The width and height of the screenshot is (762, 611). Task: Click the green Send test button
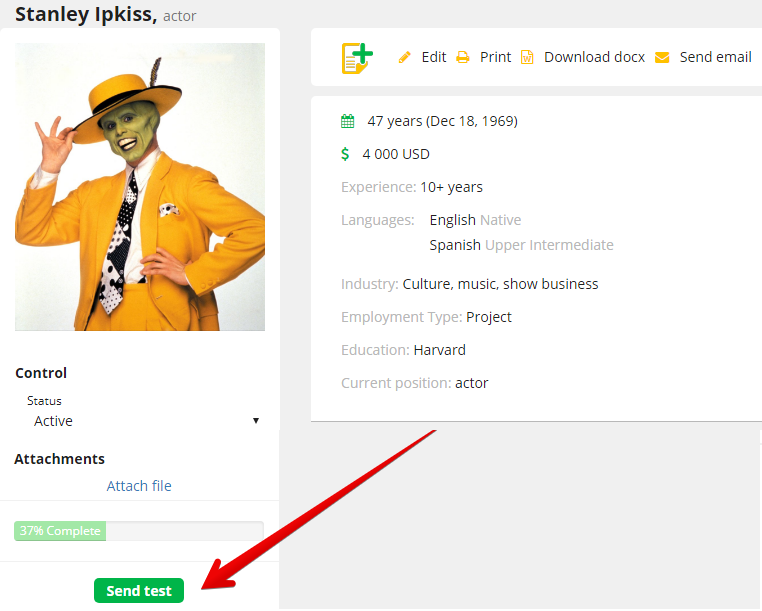click(139, 591)
